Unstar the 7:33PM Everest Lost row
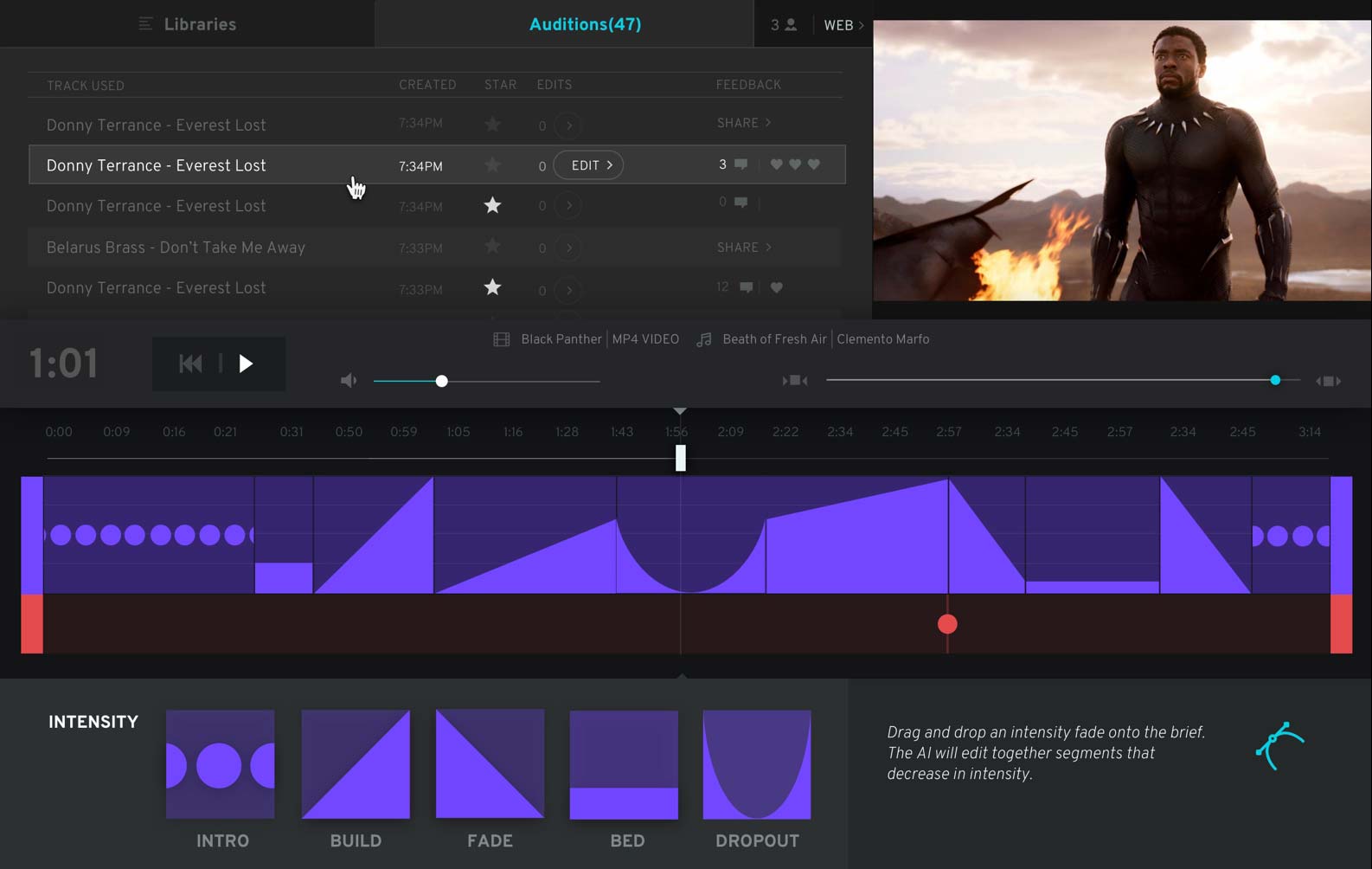1372x869 pixels. (x=492, y=287)
